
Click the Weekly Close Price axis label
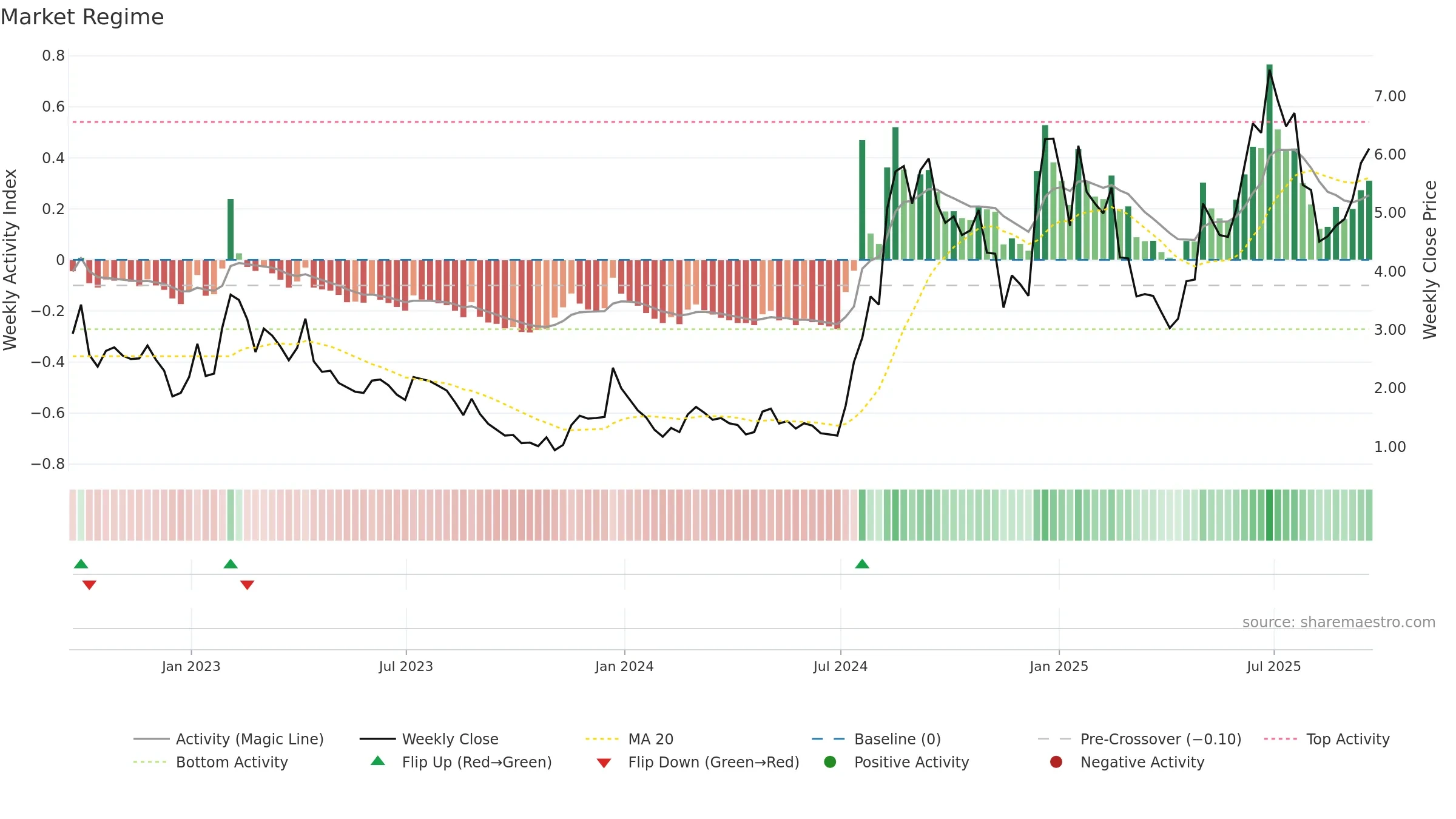(x=1430, y=260)
